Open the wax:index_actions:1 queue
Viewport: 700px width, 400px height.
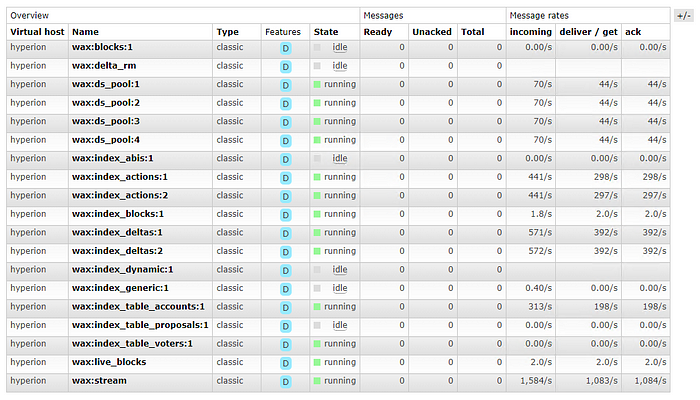[120, 177]
